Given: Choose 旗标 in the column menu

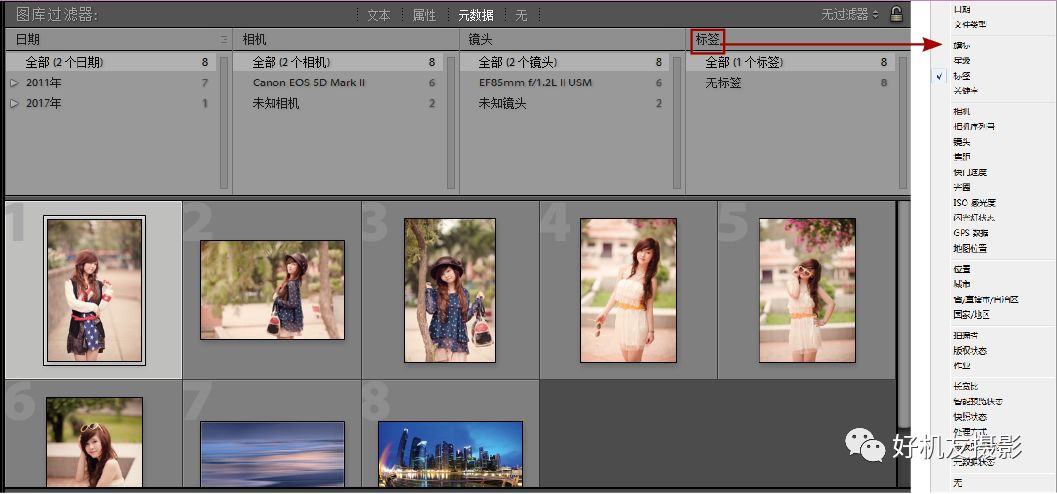Looking at the screenshot, I should (x=962, y=46).
